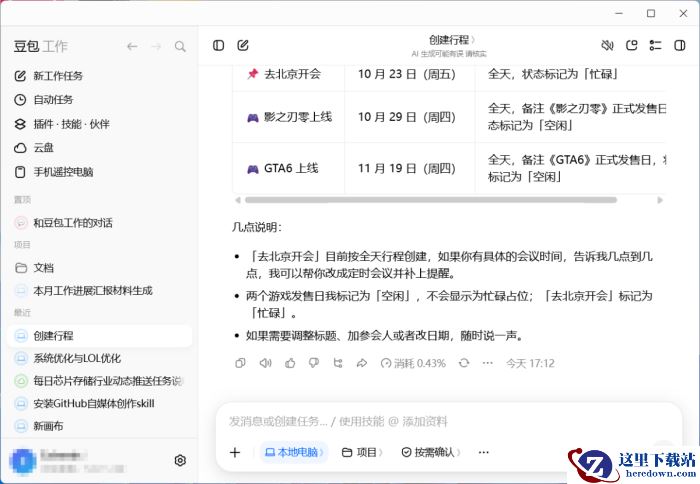The height and width of the screenshot is (484, 700).
Task: Open the 项目 selector dropdown
Action: (362, 452)
